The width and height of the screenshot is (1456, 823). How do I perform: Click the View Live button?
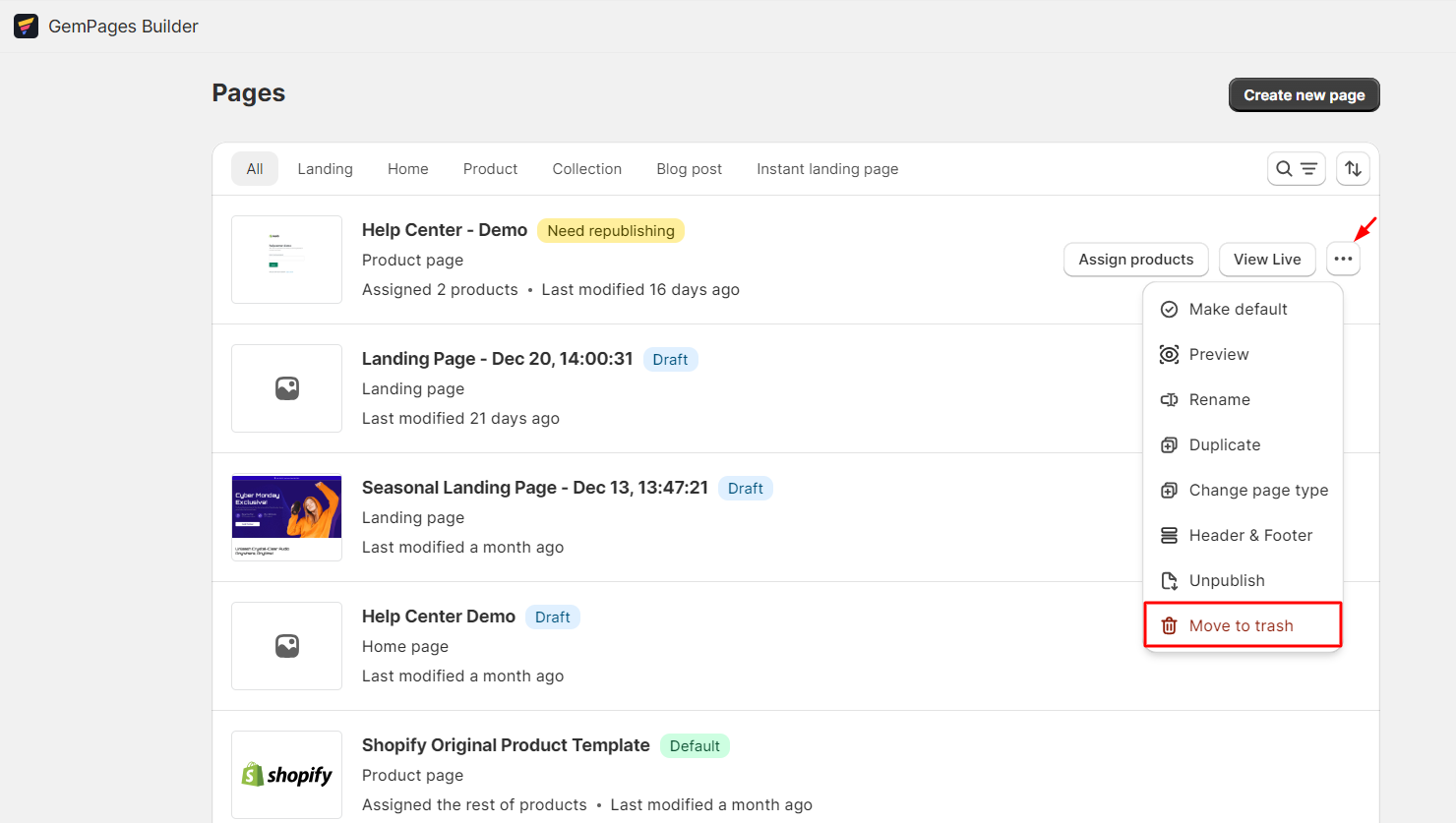pyautogui.click(x=1266, y=260)
